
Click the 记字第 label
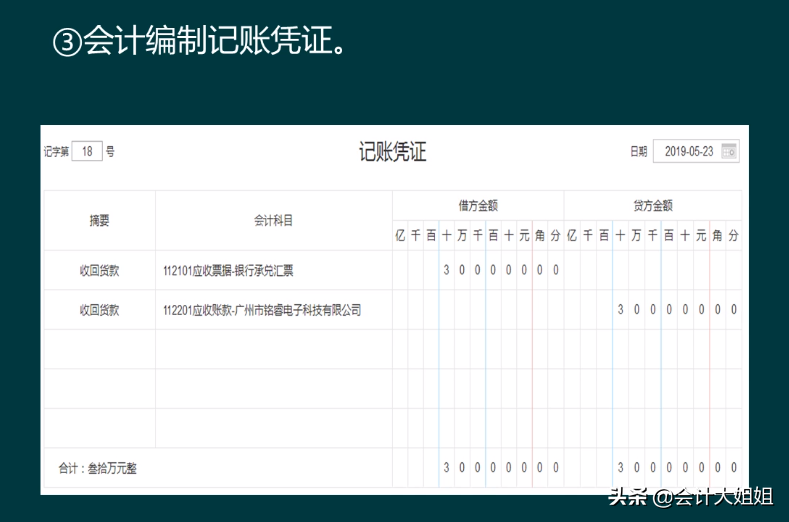click(56, 152)
